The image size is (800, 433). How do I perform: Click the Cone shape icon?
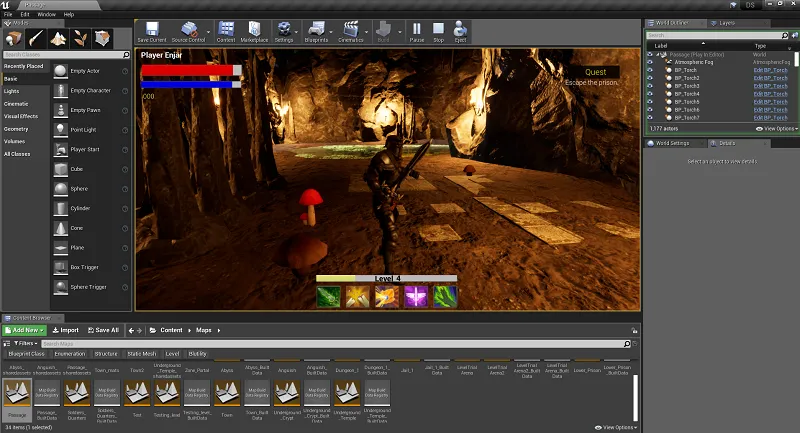tap(61, 228)
